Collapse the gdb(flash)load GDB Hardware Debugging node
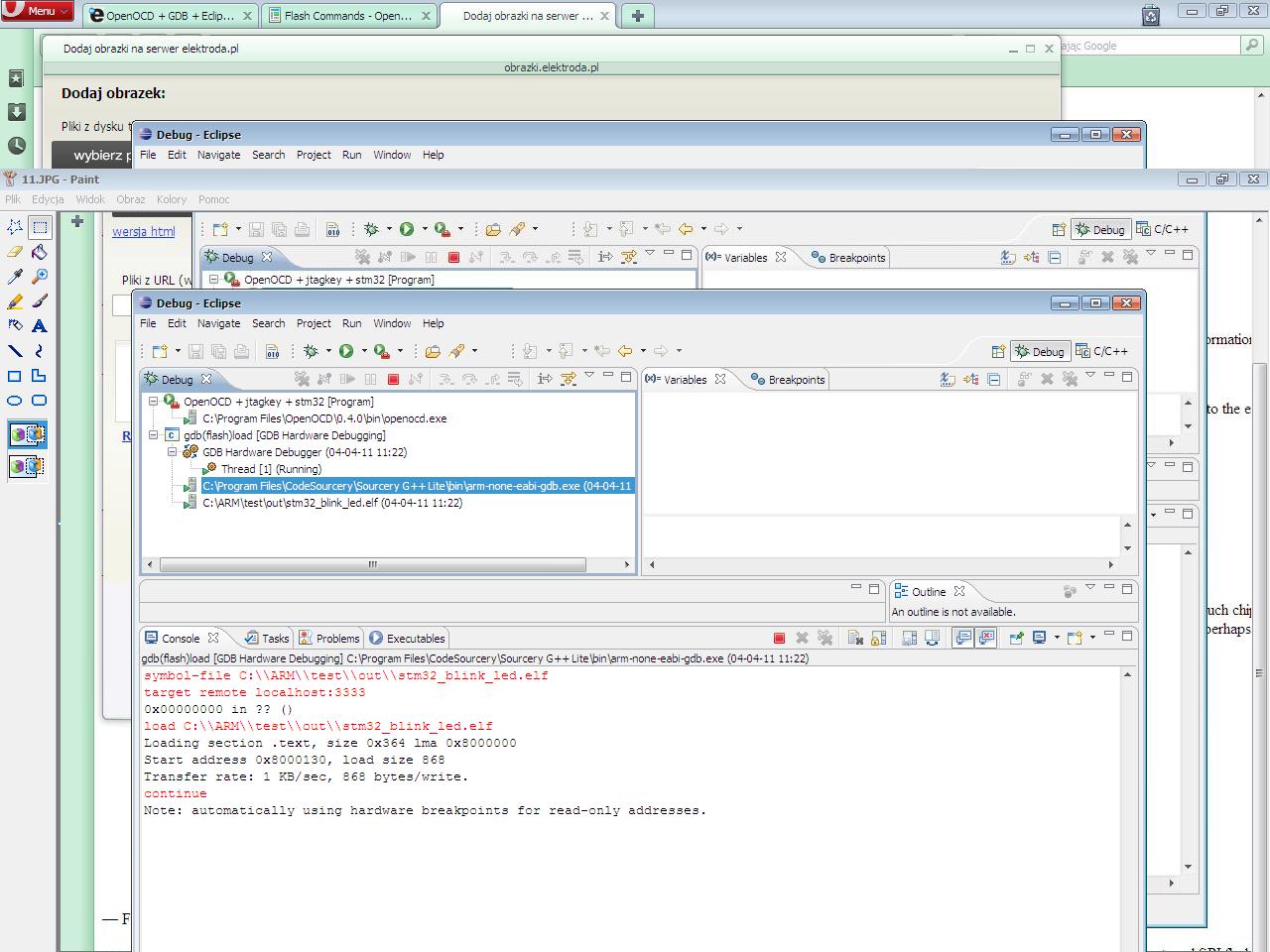1270x952 pixels. point(154,435)
